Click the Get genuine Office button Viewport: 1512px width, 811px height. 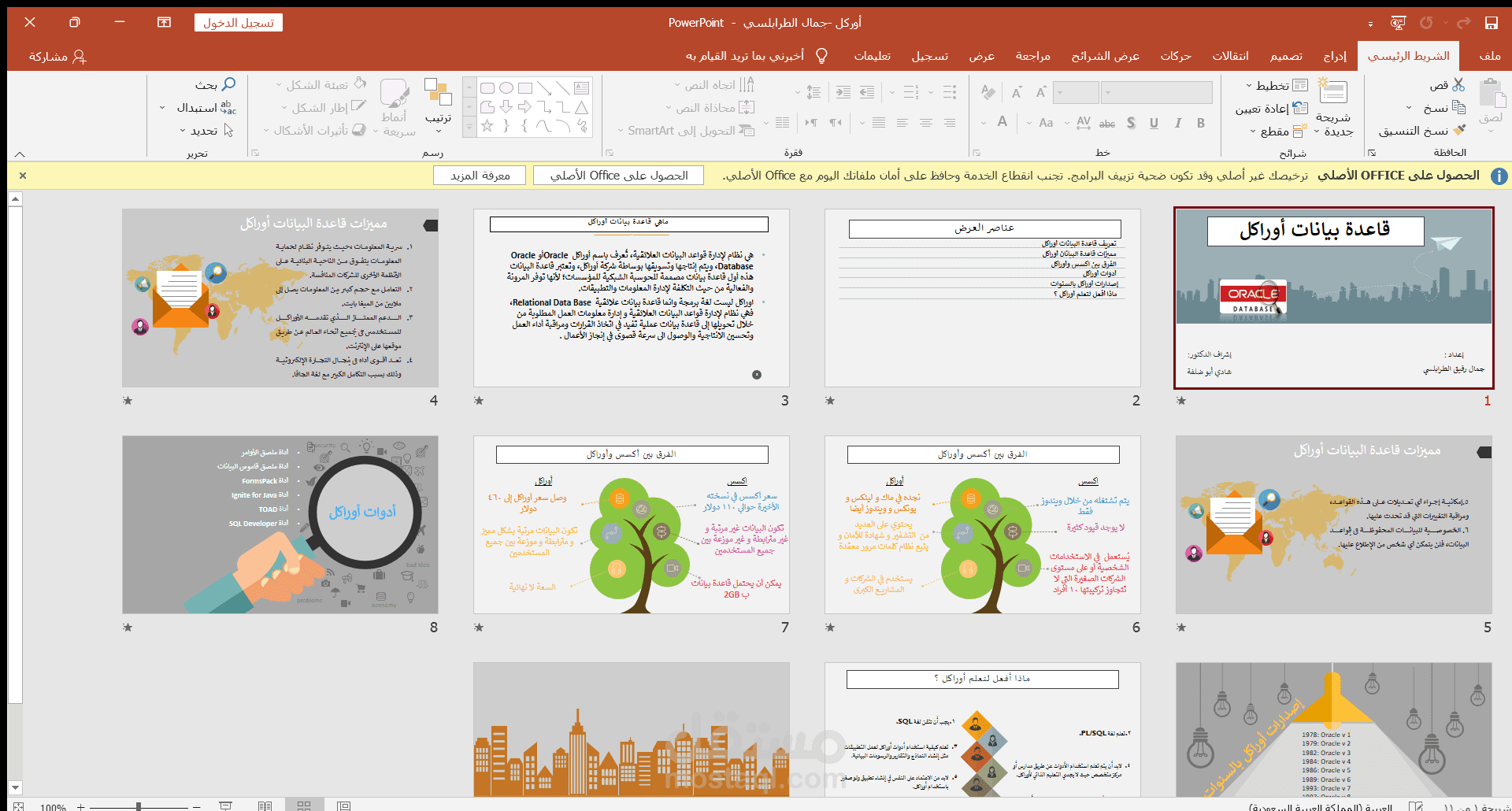click(x=619, y=176)
